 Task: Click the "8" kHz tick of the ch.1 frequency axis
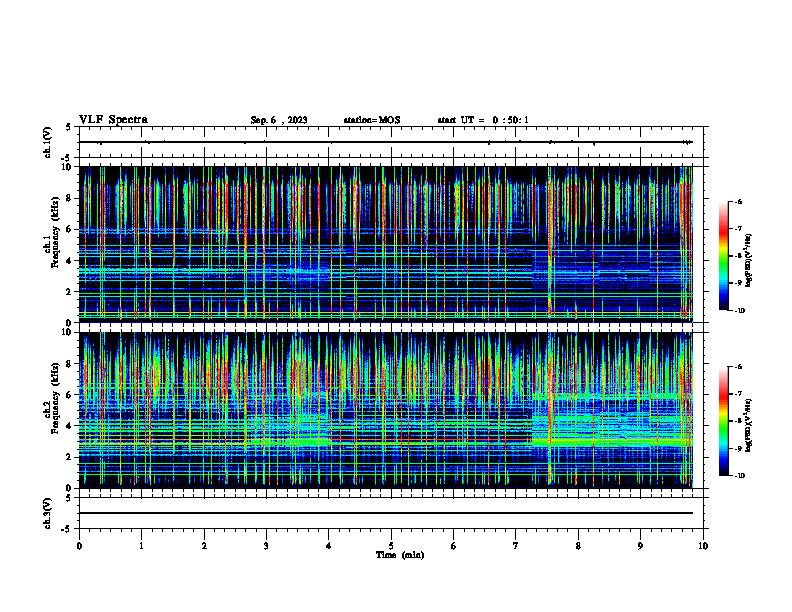pyautogui.click(x=70, y=198)
